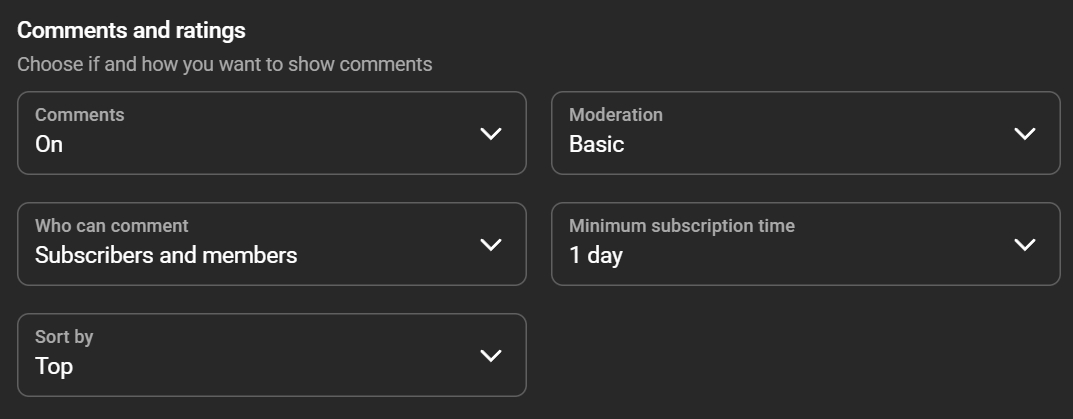
Task: Click the 'Basic' moderation value text
Action: (596, 145)
